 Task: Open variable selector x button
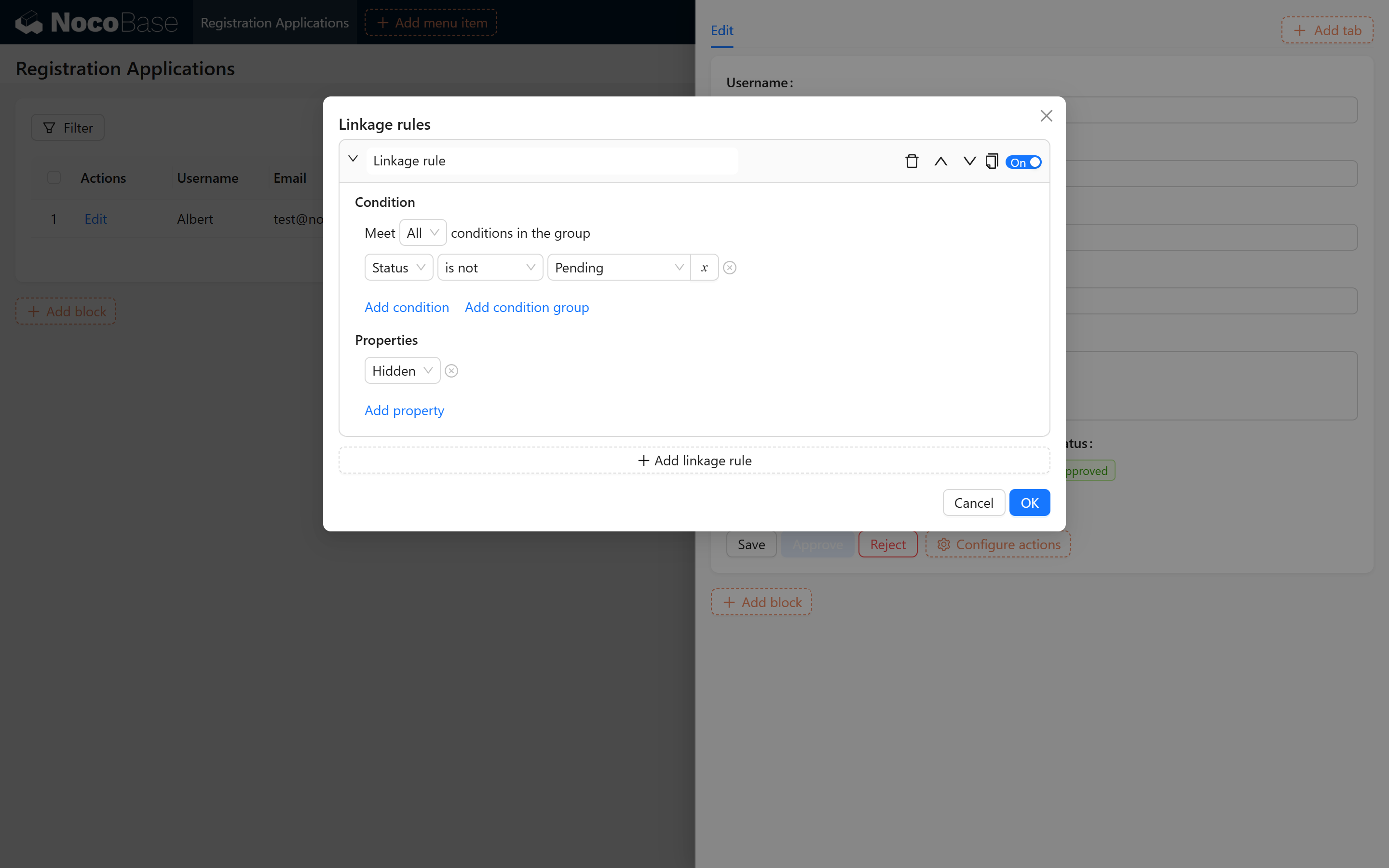pos(704,268)
